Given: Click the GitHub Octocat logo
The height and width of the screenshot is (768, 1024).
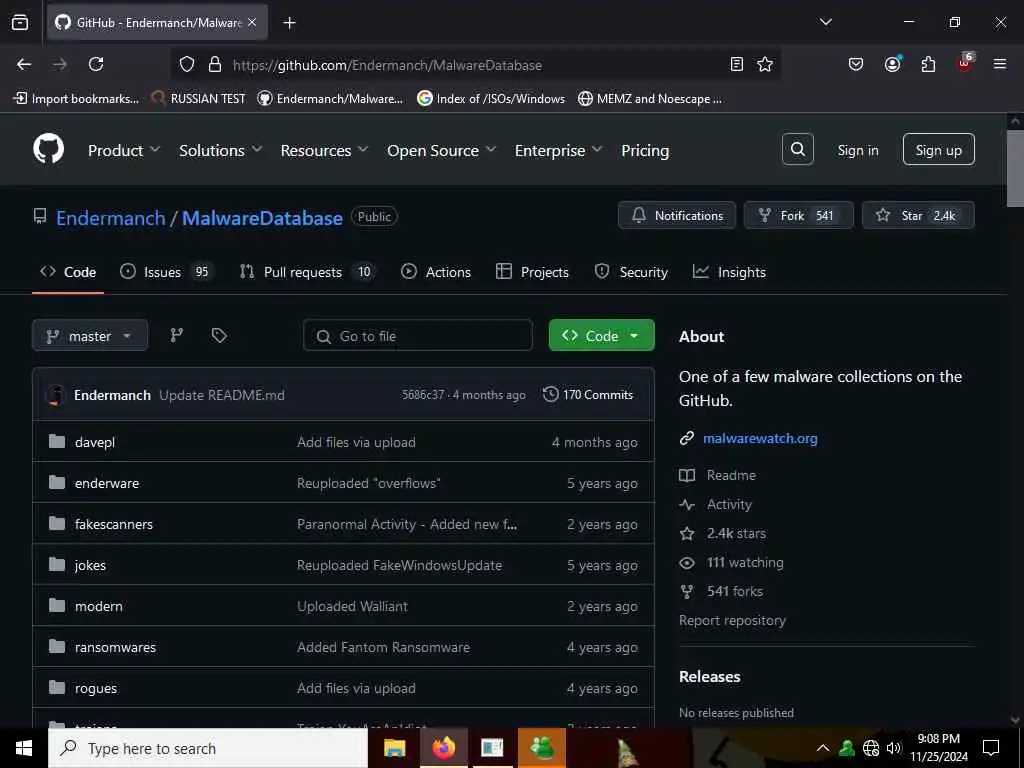Looking at the screenshot, I should [48, 150].
